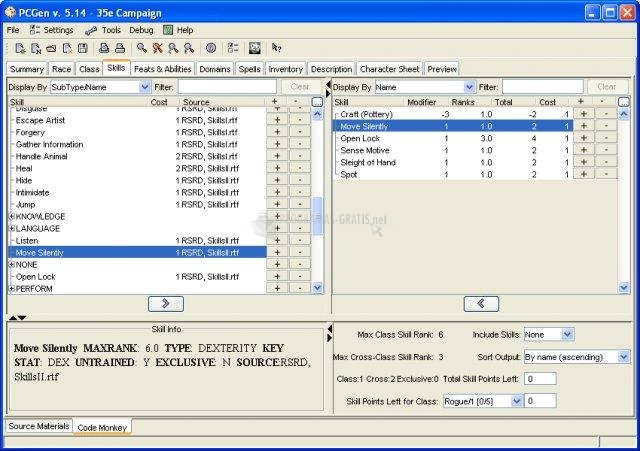Click the plus button for Craft (Pottery) row
The height and width of the screenshot is (451, 640).
point(584,114)
